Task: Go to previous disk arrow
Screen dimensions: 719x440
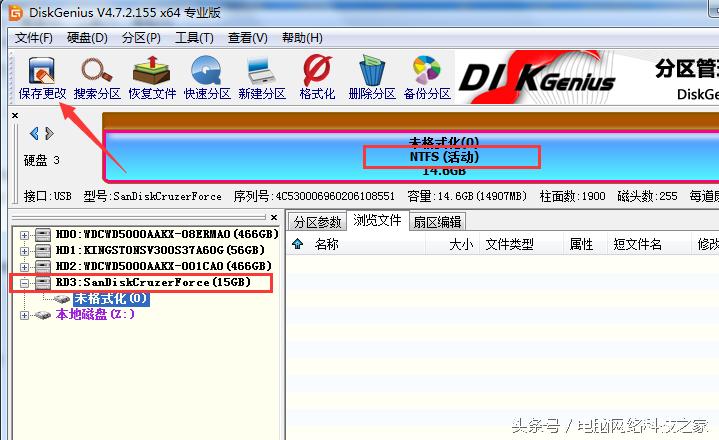Action: click(x=34, y=133)
